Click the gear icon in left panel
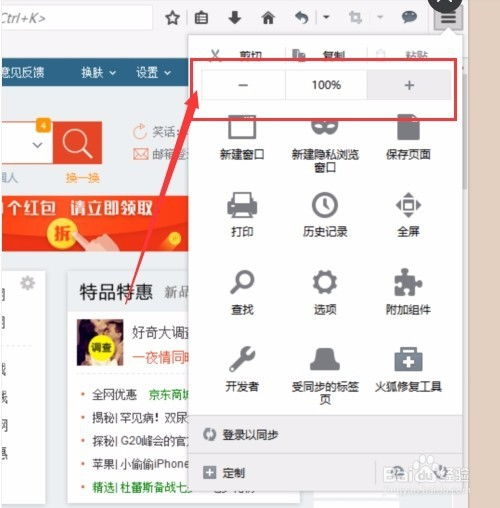Image resolution: width=500 pixels, height=508 pixels. click(x=27, y=283)
